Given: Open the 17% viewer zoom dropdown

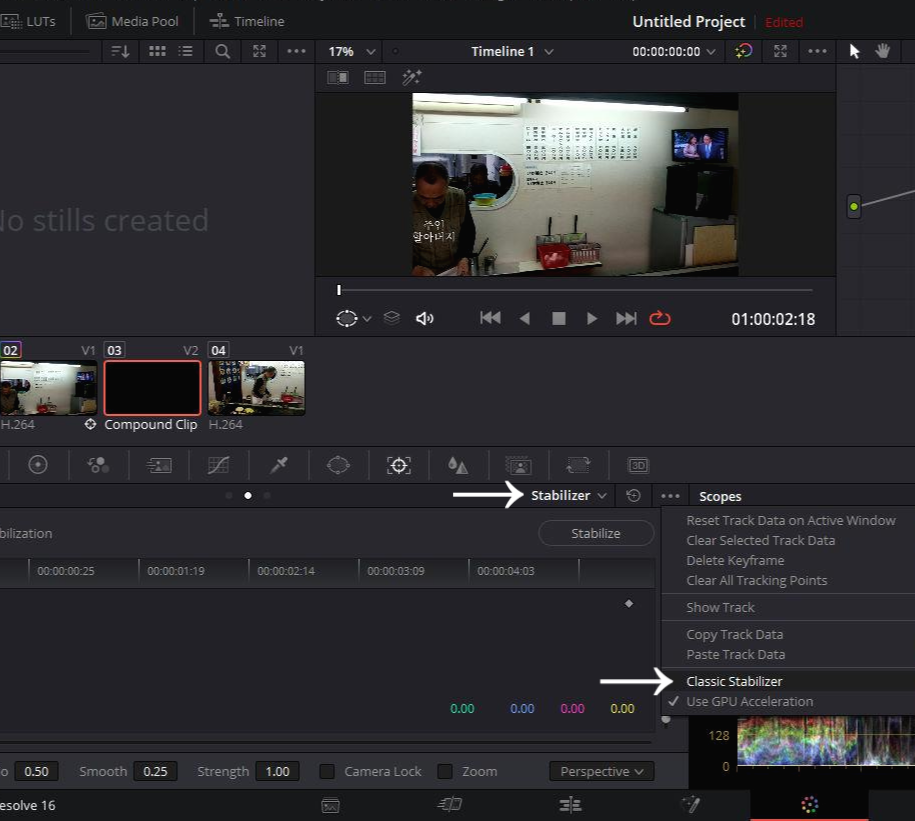Looking at the screenshot, I should pos(351,51).
